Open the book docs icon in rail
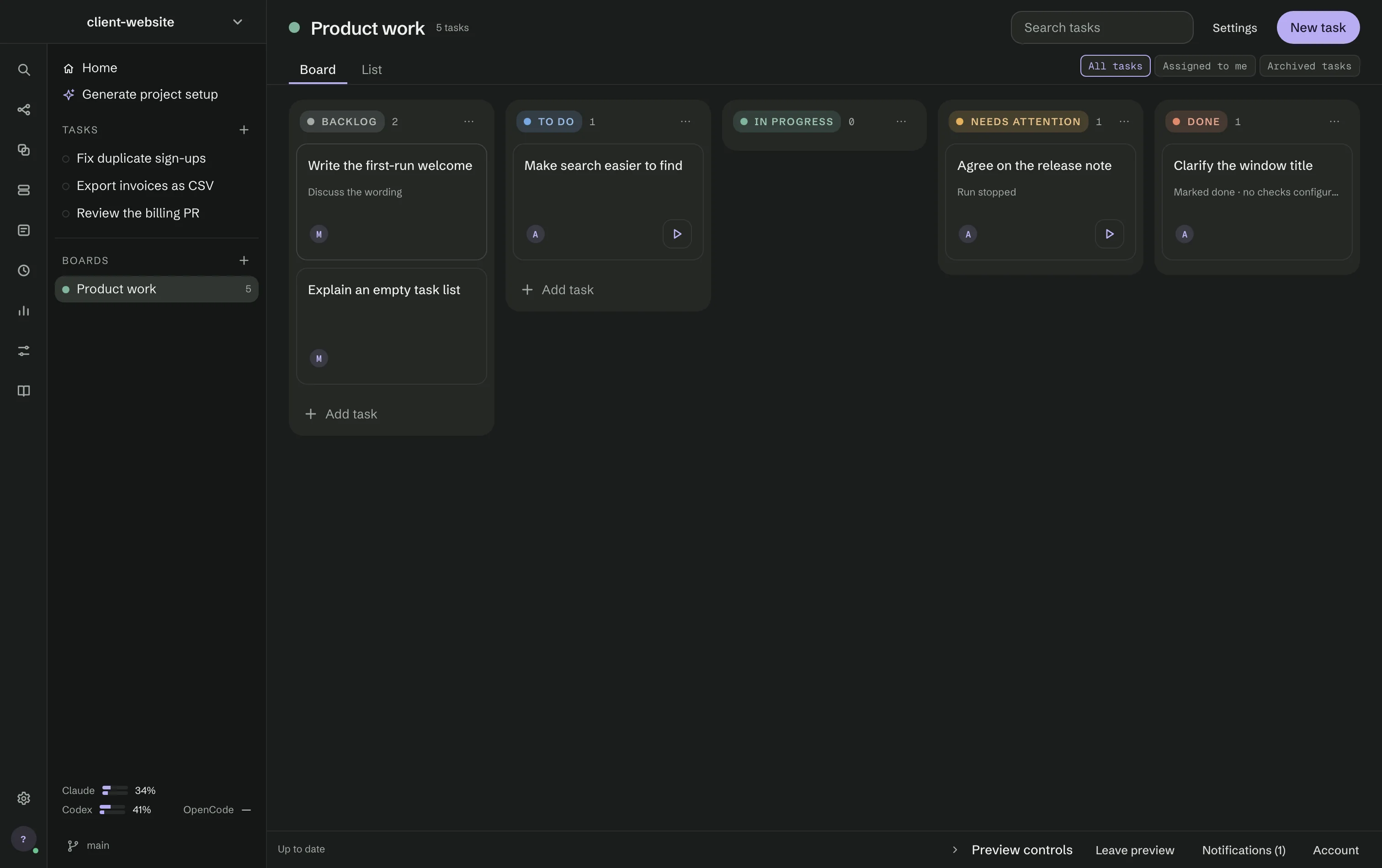Image resolution: width=1382 pixels, height=868 pixels. (23, 391)
